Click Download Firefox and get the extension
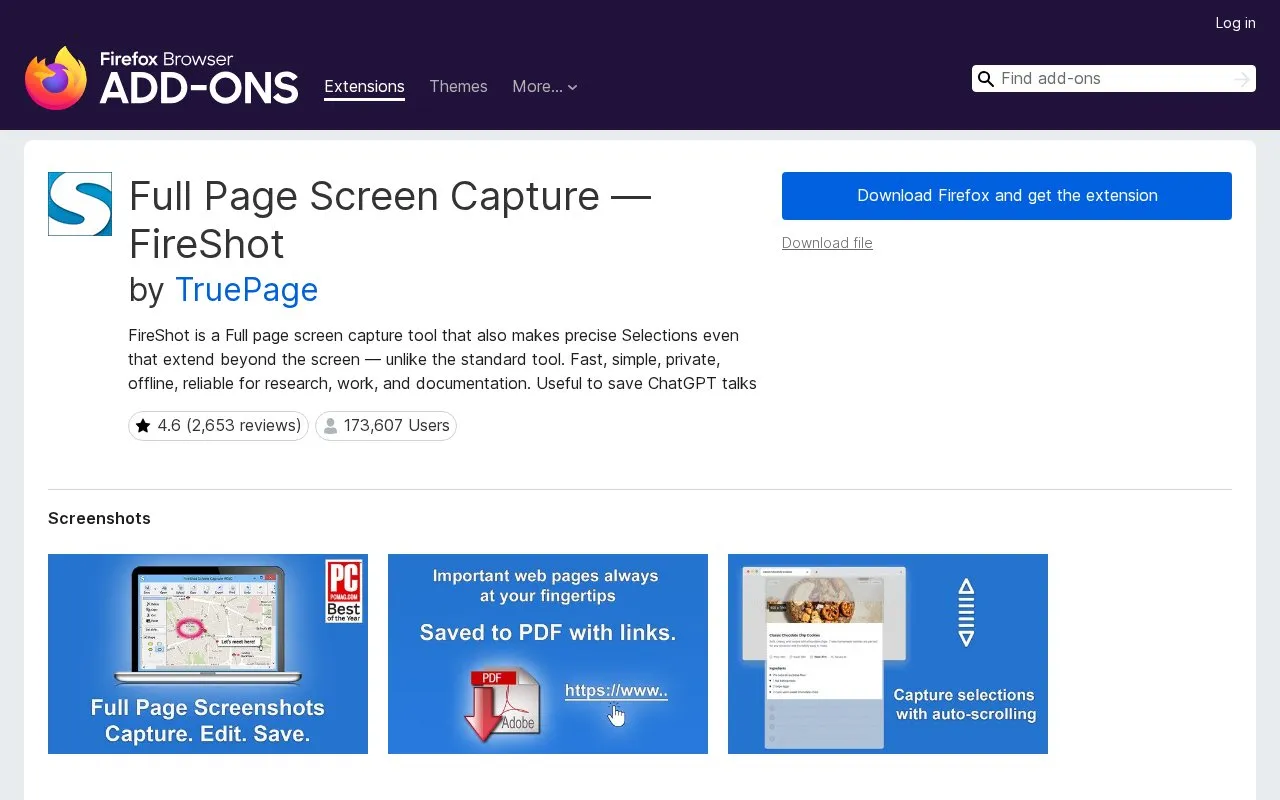Screen dimensions: 1280x800 1007,196
